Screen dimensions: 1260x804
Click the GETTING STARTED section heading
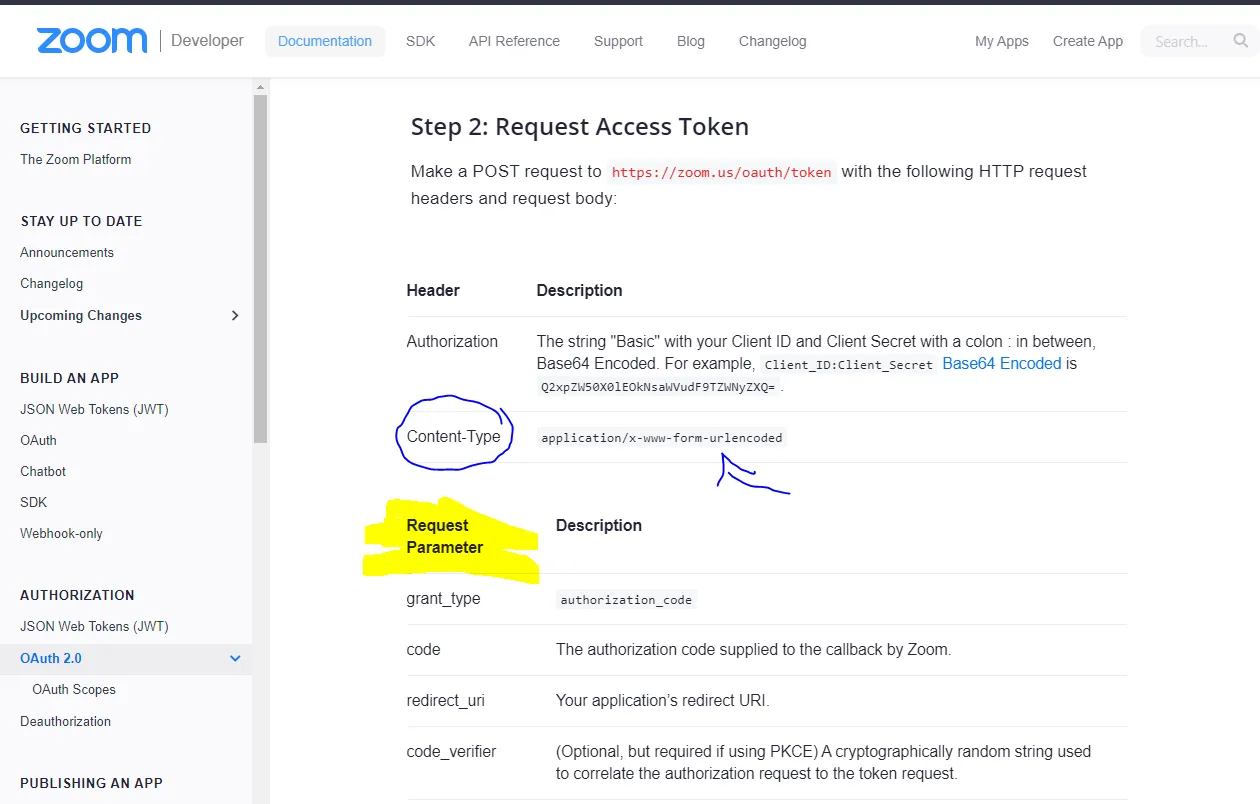coord(86,128)
